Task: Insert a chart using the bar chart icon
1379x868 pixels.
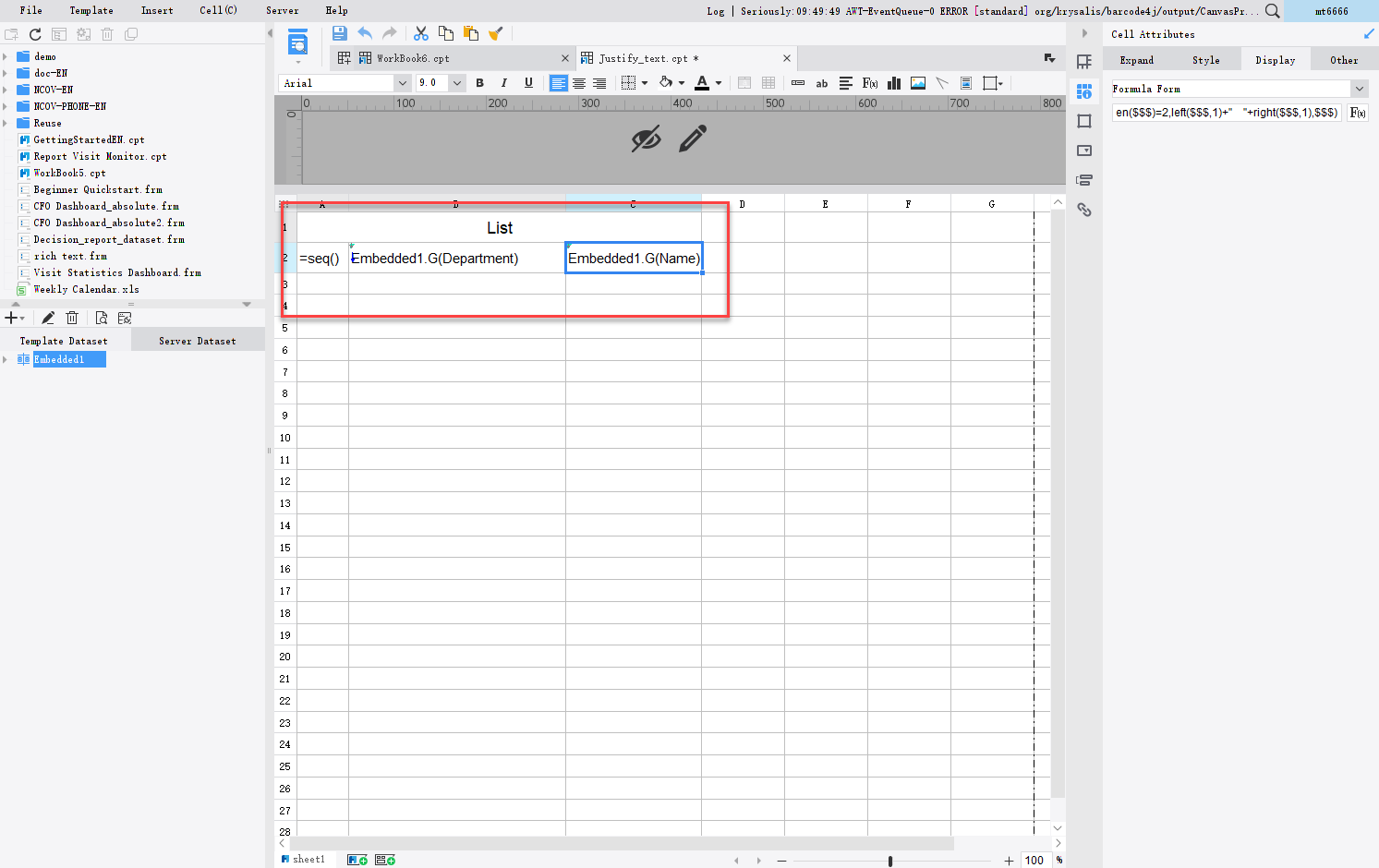Action: pos(893,83)
